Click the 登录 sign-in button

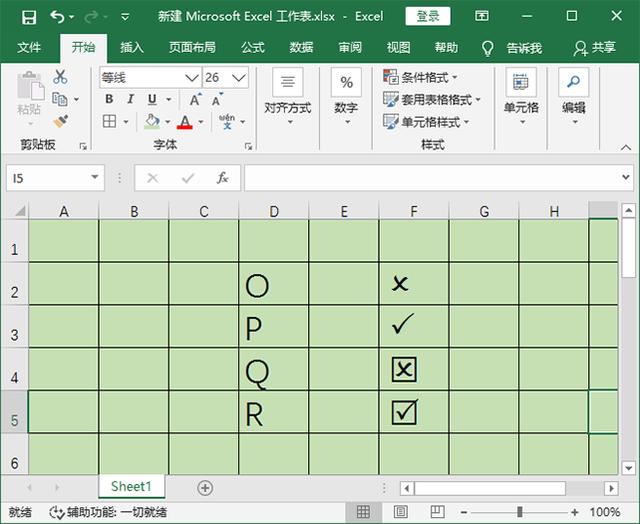[x=428, y=16]
